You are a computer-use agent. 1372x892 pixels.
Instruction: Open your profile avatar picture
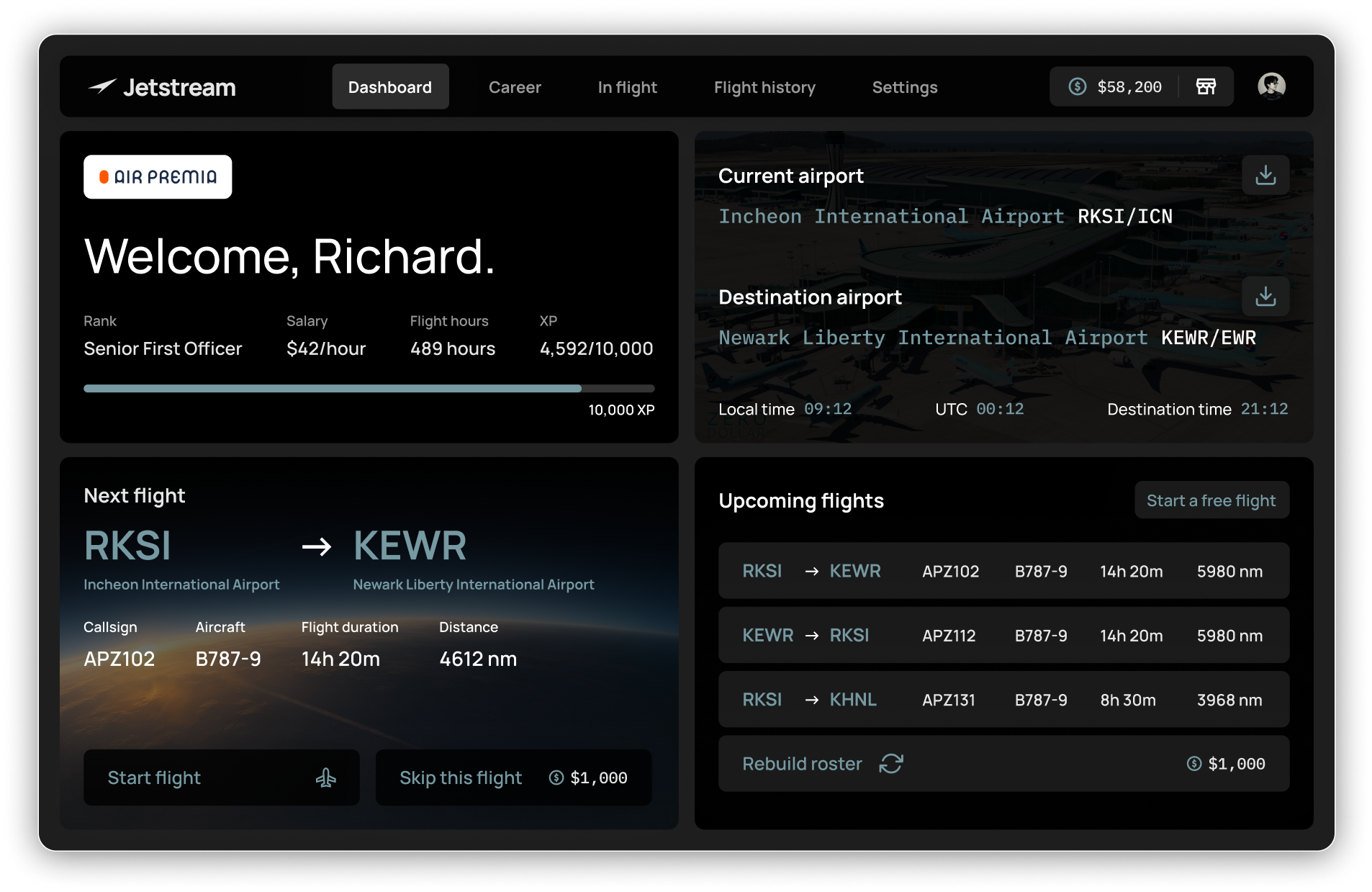coord(1271,86)
